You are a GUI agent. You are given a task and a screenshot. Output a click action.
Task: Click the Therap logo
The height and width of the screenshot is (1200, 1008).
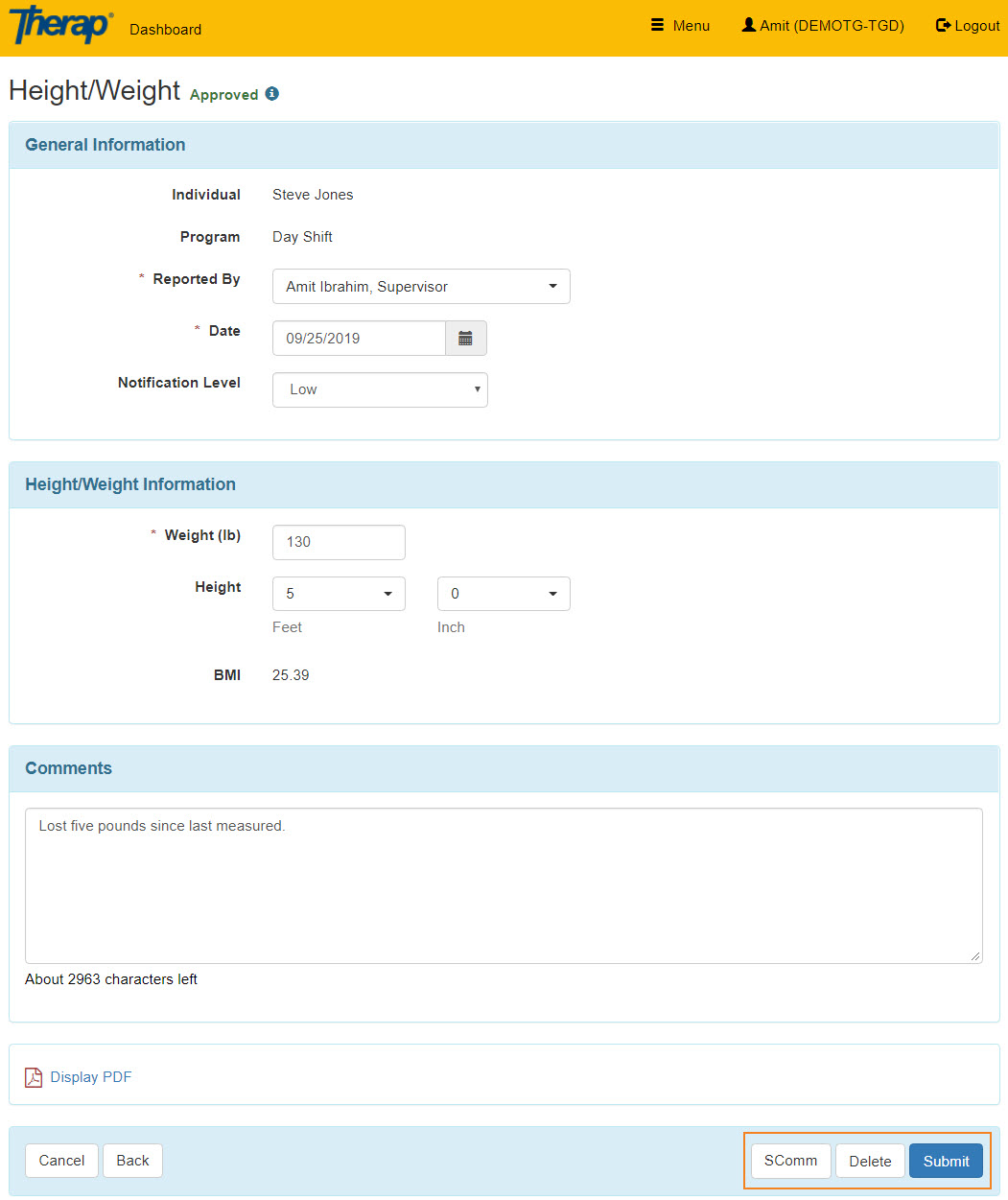60,25
